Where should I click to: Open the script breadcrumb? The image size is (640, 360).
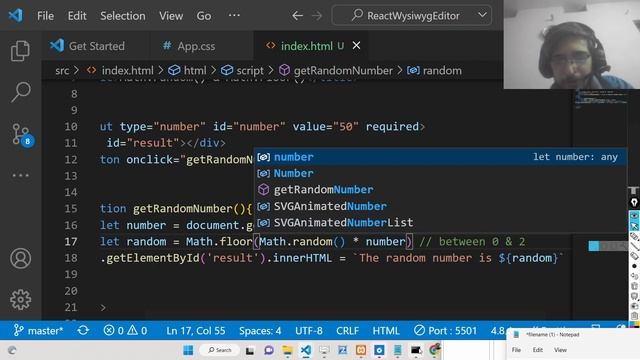(x=242, y=71)
